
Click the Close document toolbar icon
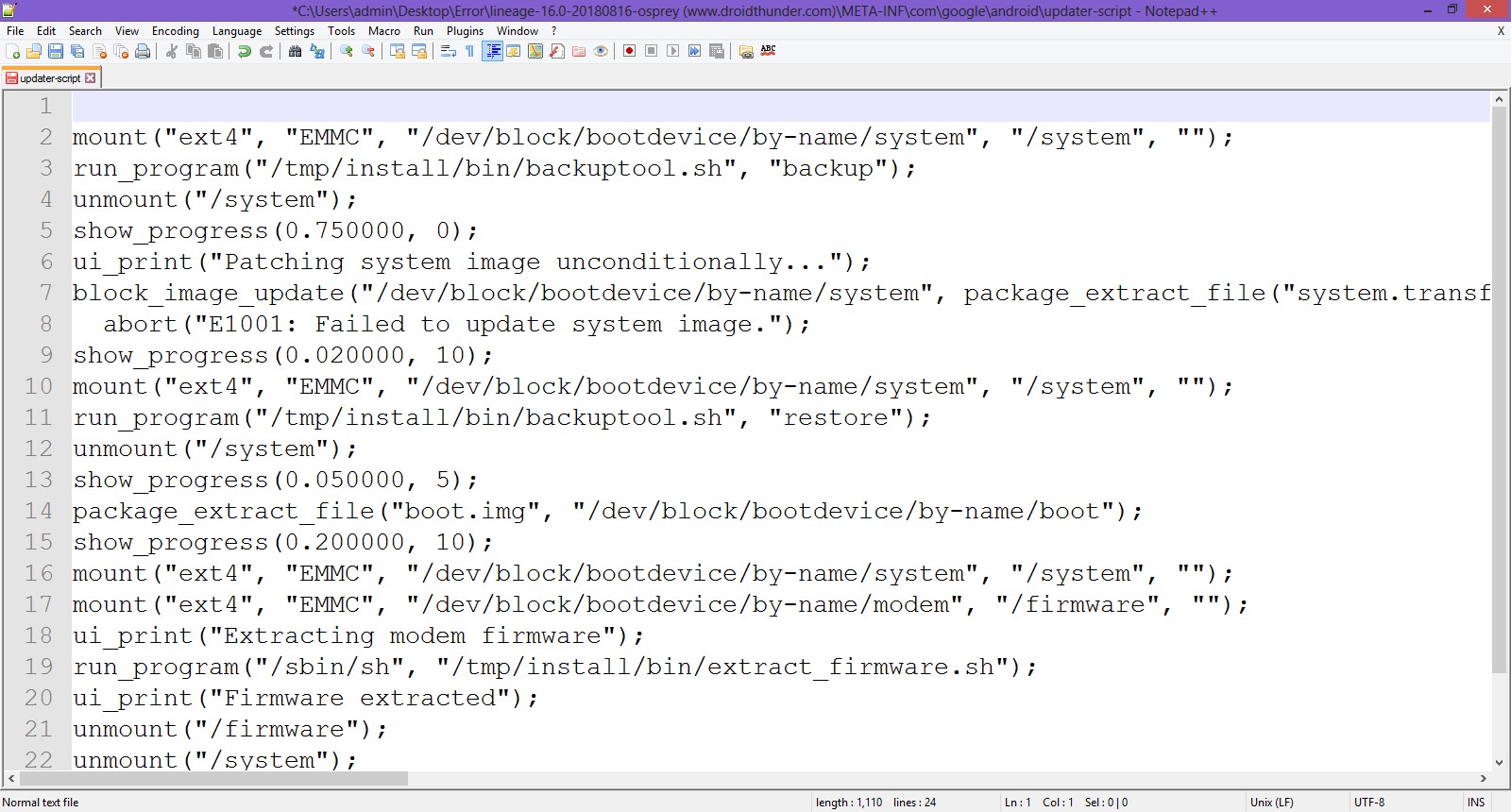point(99,51)
